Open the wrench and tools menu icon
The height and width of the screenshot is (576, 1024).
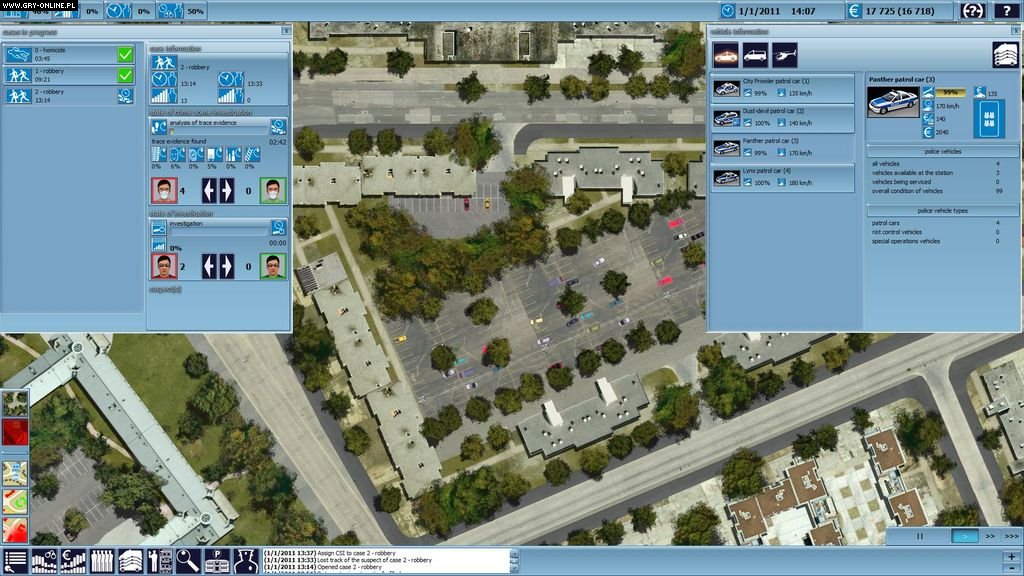click(x=160, y=561)
